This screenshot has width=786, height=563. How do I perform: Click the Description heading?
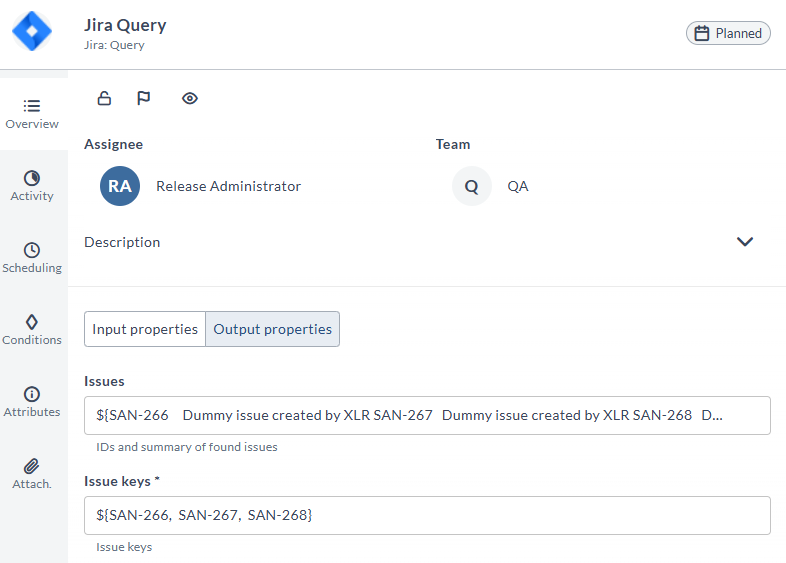122,242
